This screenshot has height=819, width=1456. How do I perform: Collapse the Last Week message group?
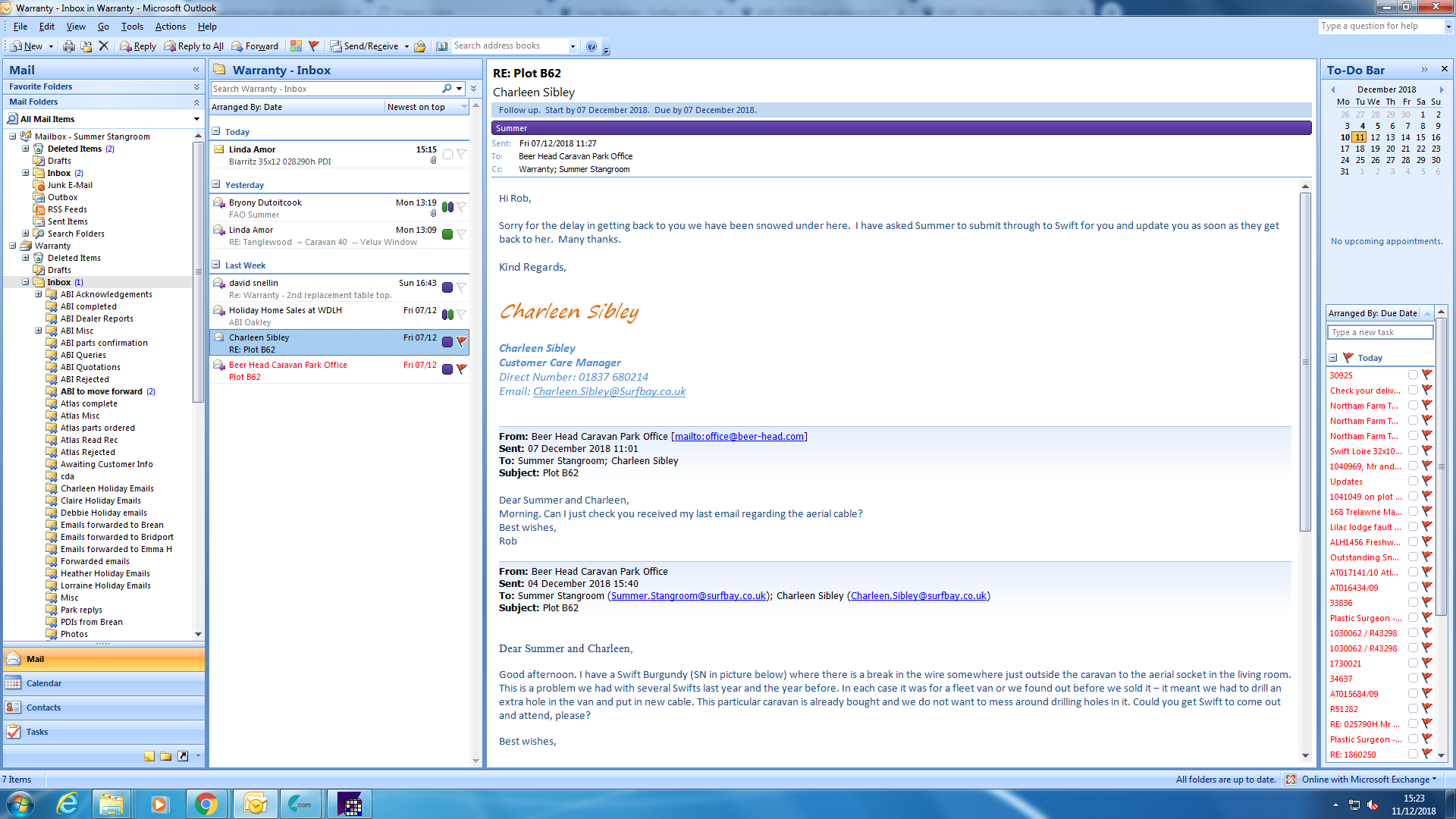[x=216, y=265]
